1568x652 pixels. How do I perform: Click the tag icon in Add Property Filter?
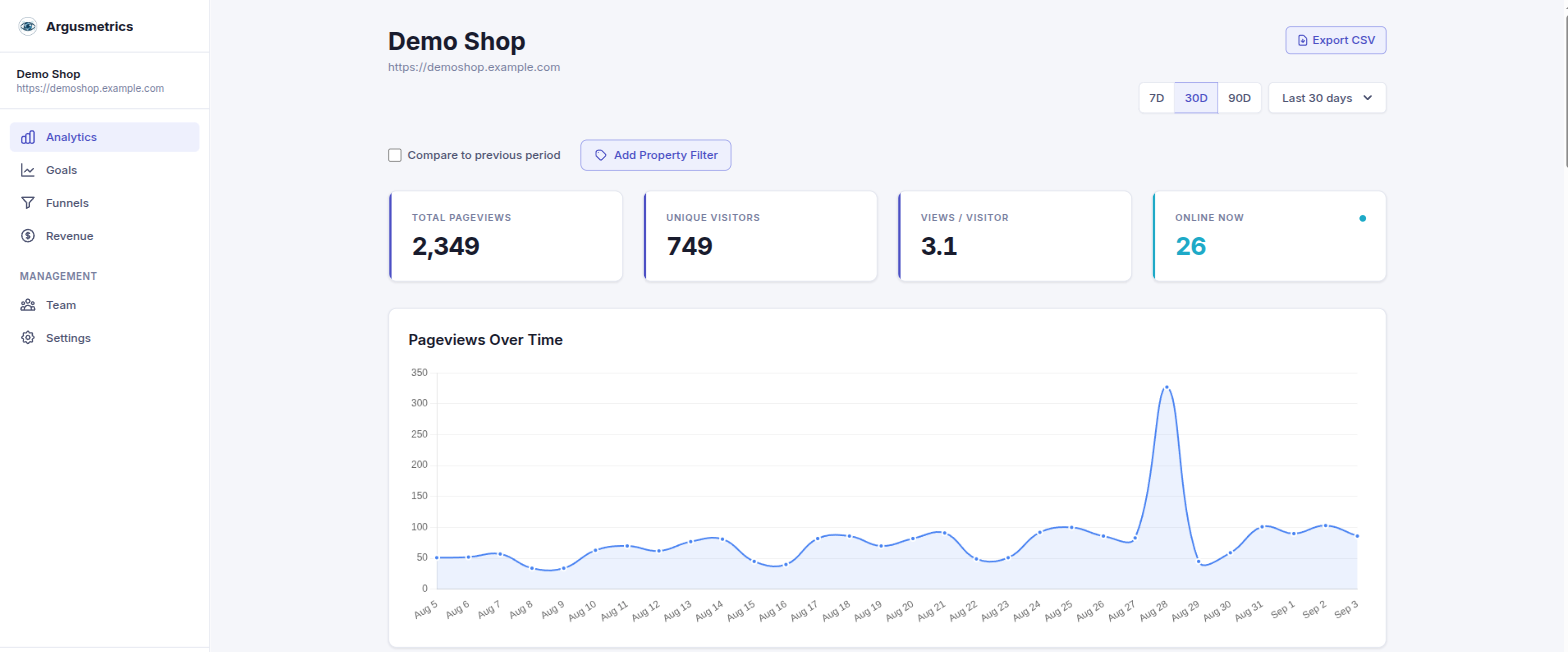[x=601, y=155]
